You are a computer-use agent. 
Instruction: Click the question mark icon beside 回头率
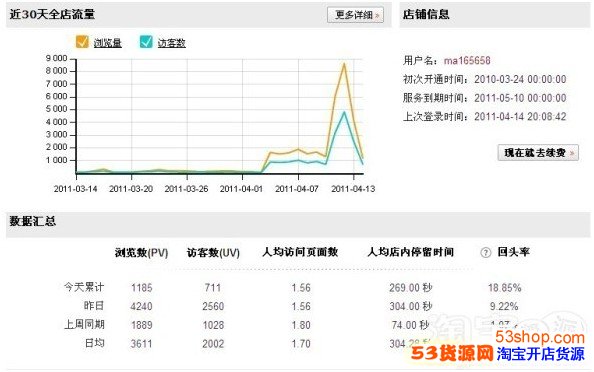485,252
